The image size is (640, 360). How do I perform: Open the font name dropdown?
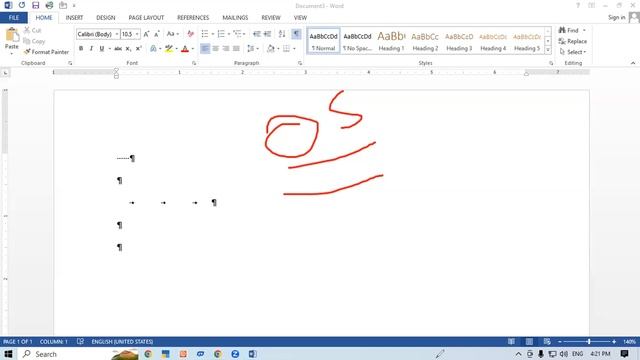pyautogui.click(x=117, y=34)
